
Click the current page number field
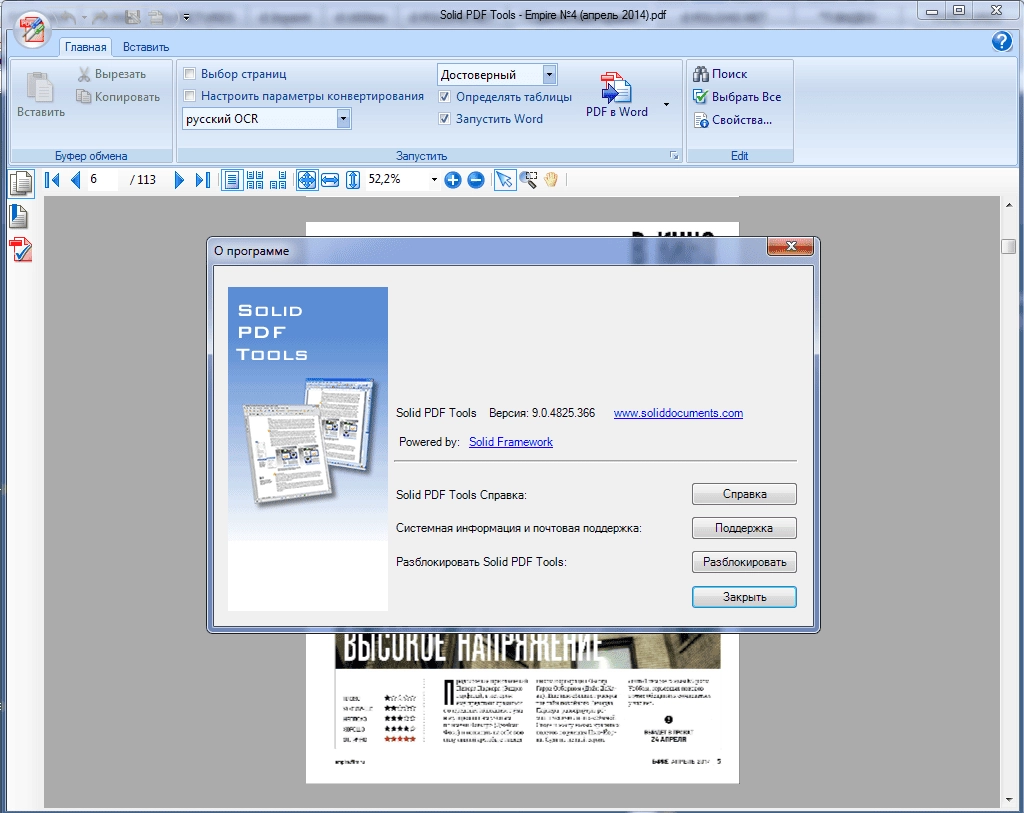(x=103, y=180)
